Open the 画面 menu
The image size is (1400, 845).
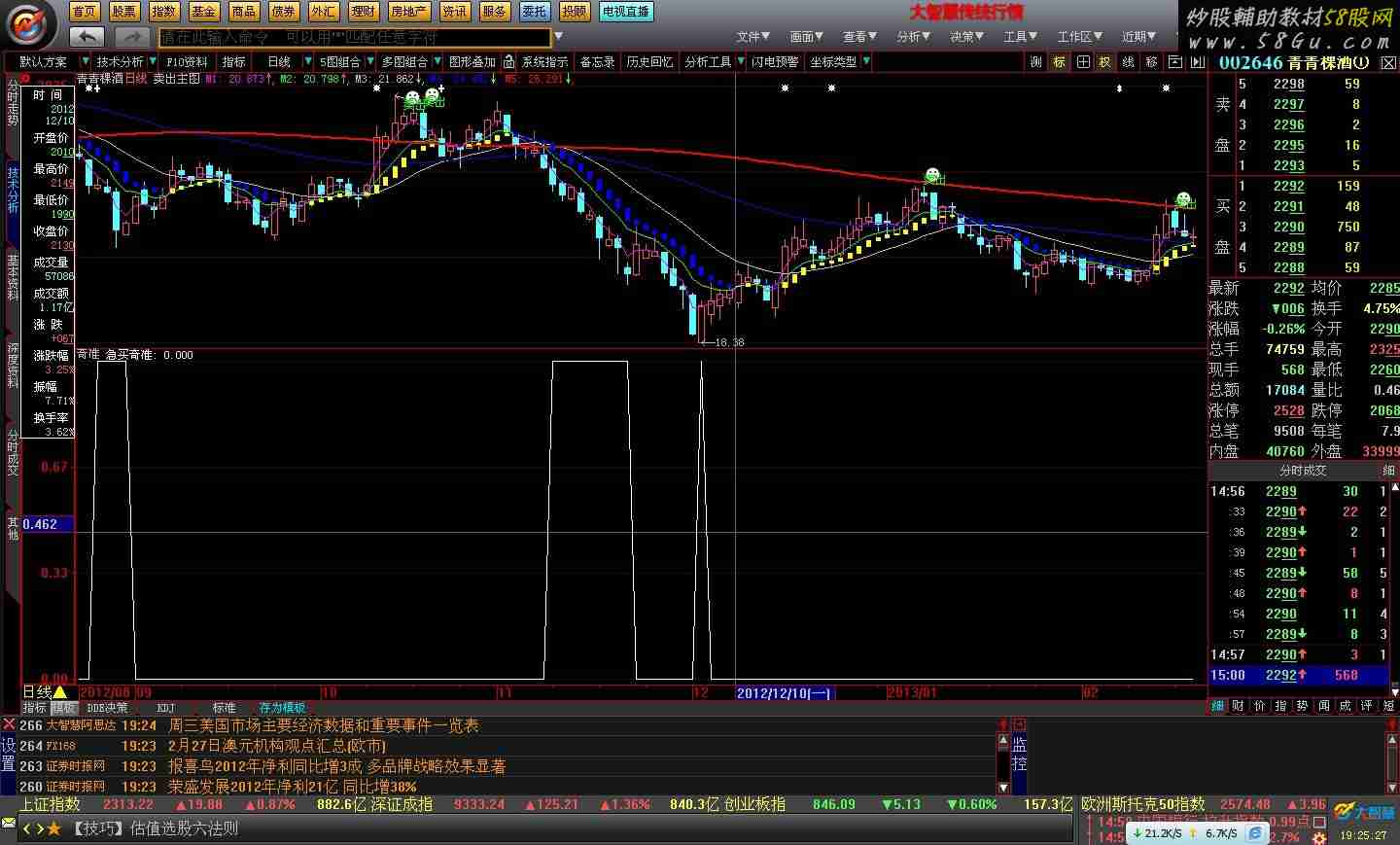(806, 37)
